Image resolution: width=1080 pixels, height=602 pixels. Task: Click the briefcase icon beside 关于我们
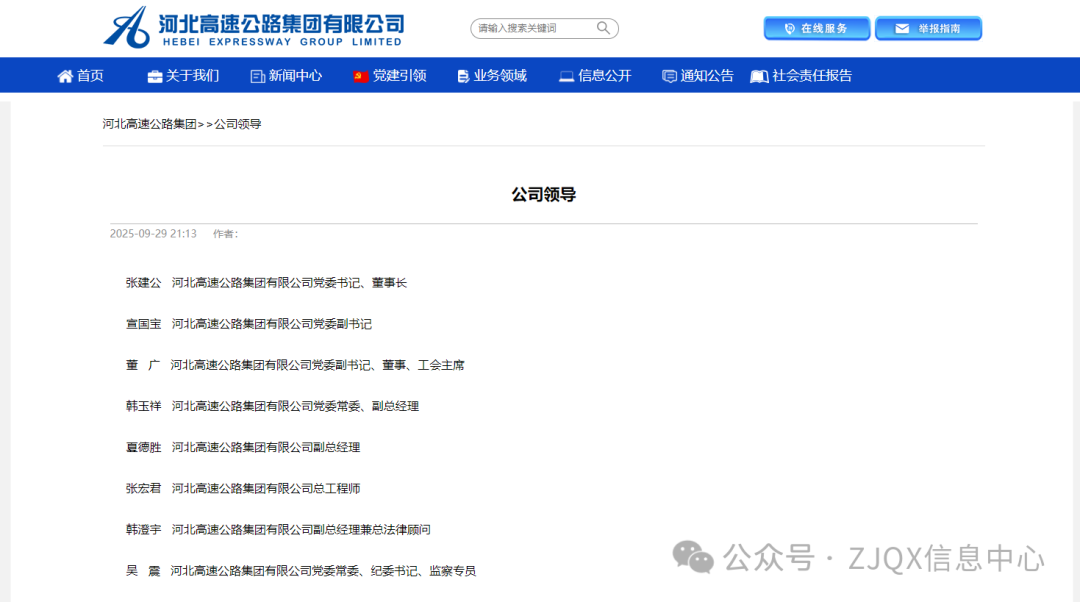click(x=155, y=76)
